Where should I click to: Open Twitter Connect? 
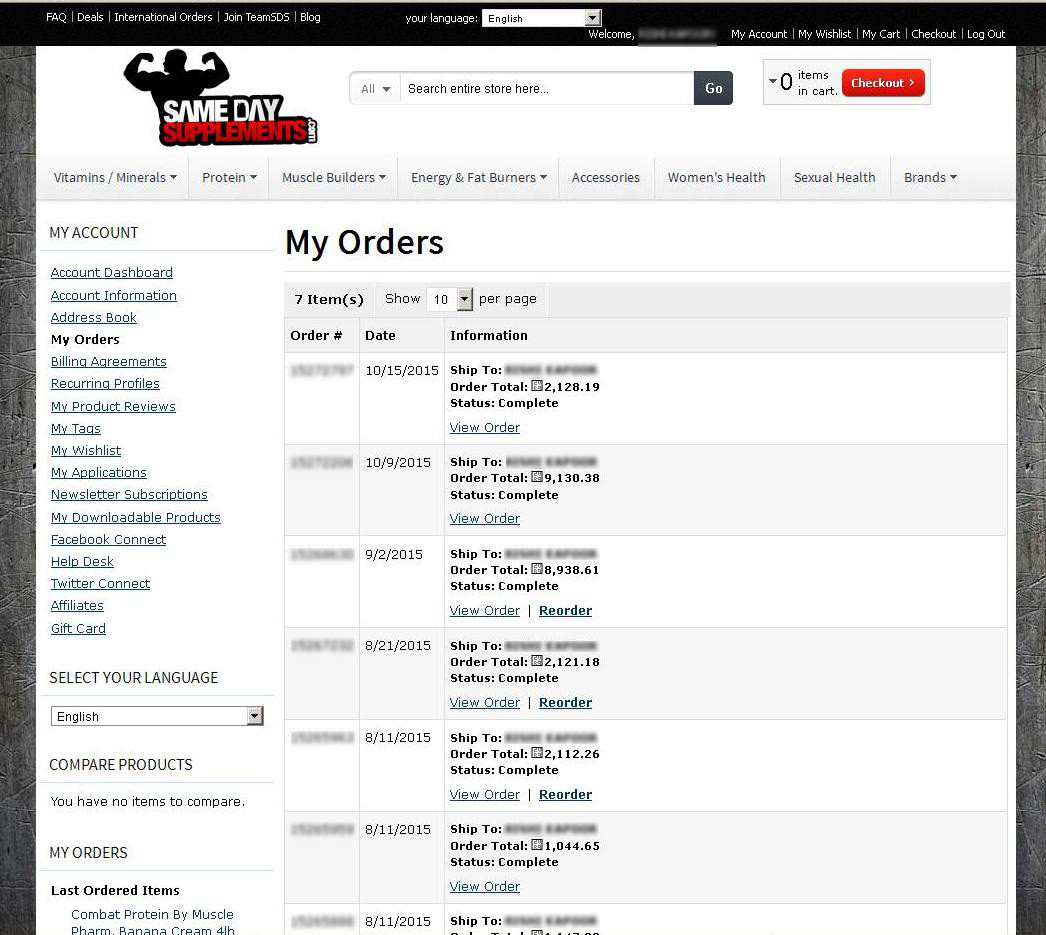click(x=100, y=584)
